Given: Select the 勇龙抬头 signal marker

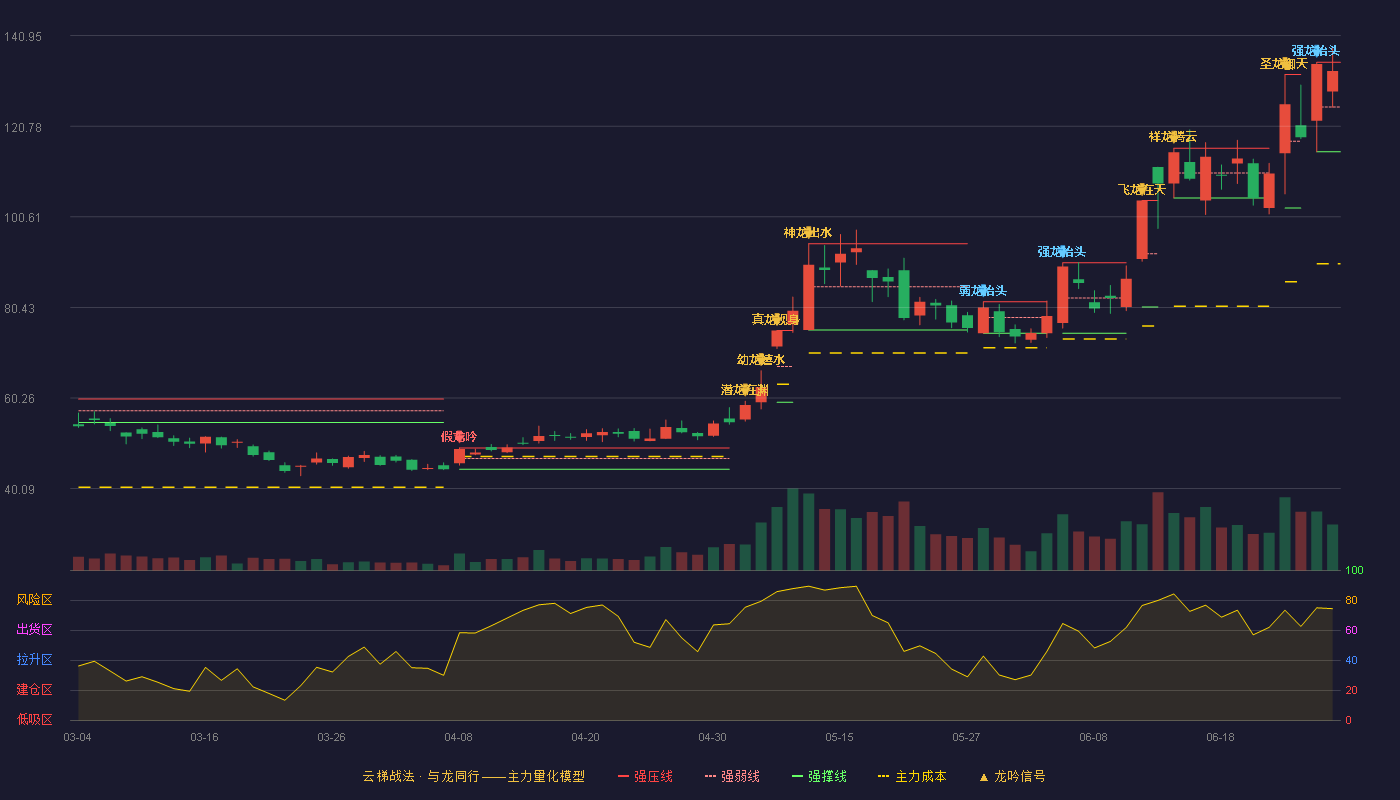Looking at the screenshot, I should [983, 291].
